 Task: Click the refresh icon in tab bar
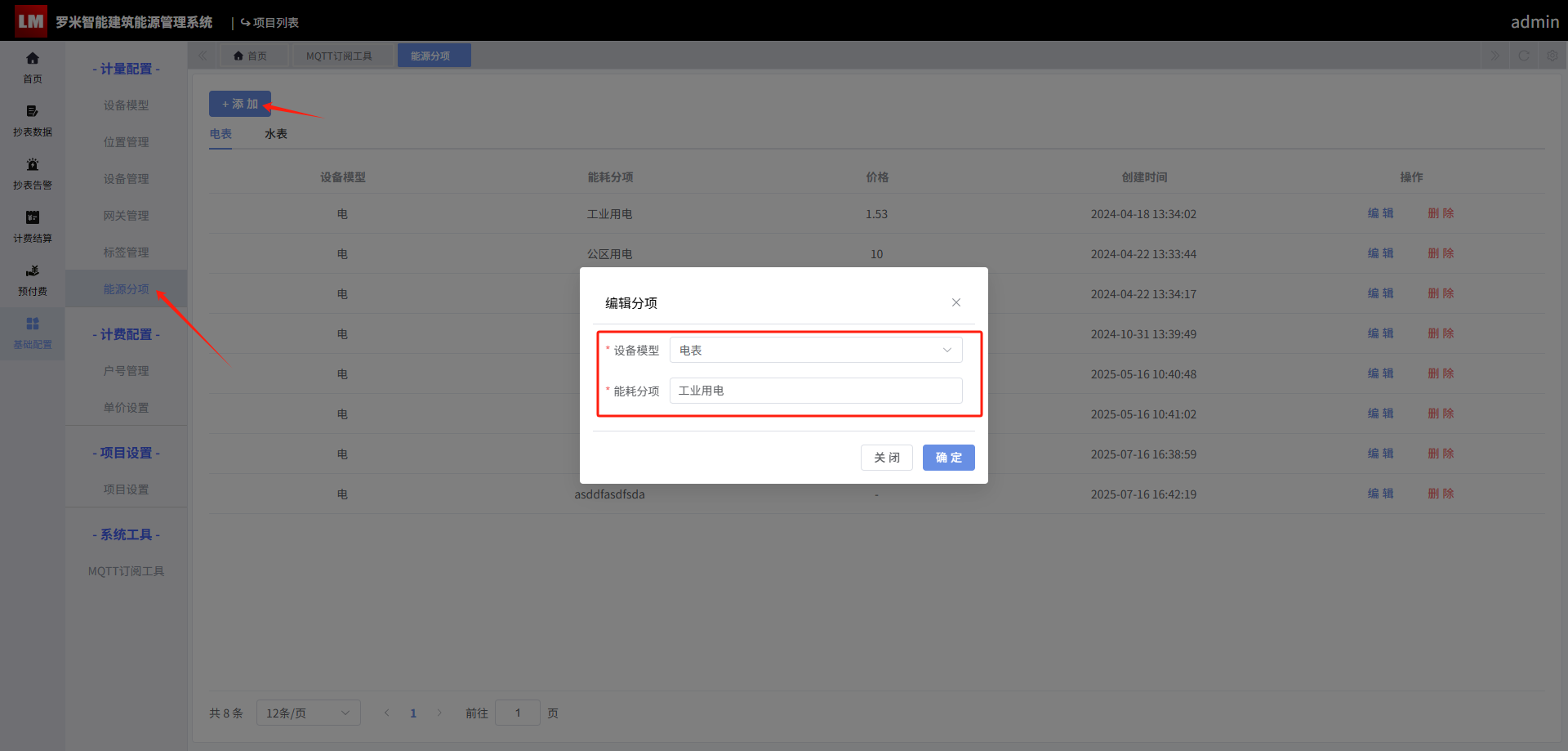(x=1524, y=56)
